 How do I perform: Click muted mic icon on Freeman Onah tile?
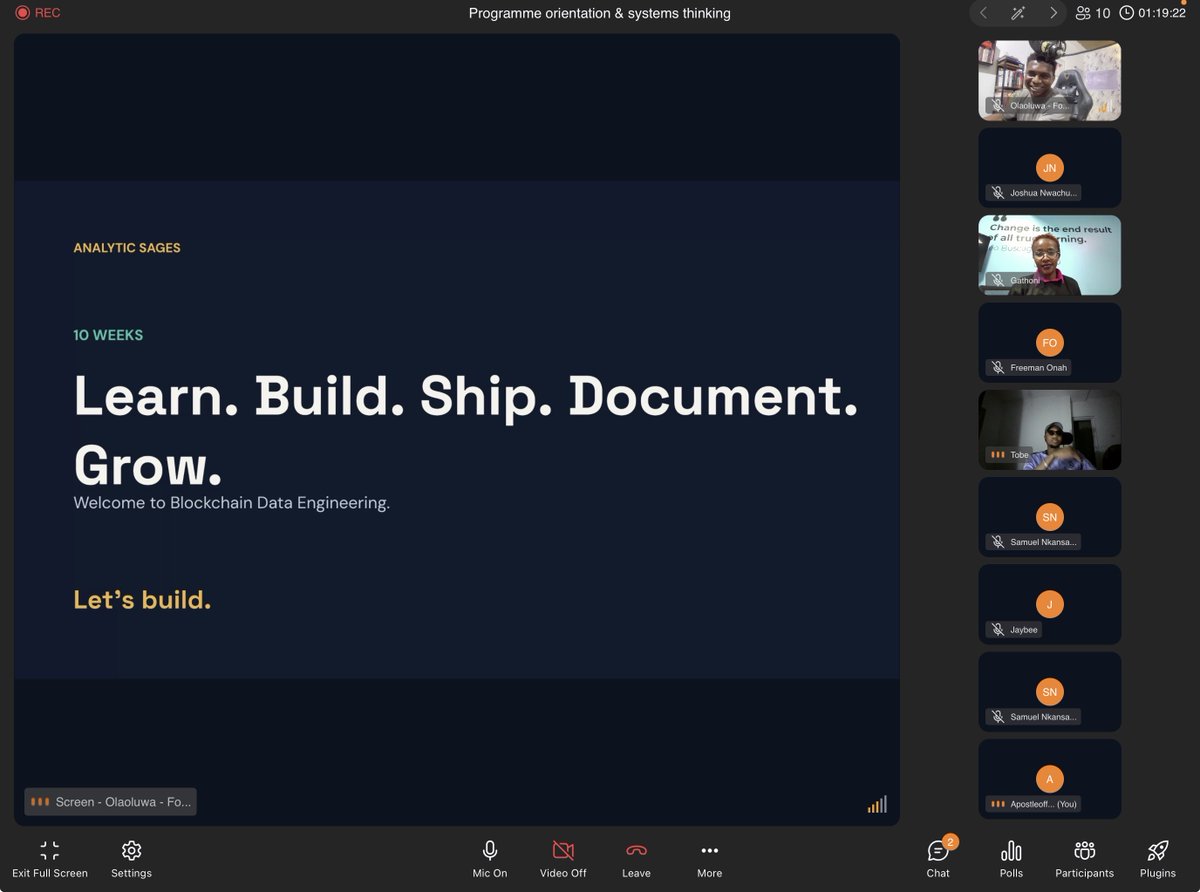[x=997, y=368]
